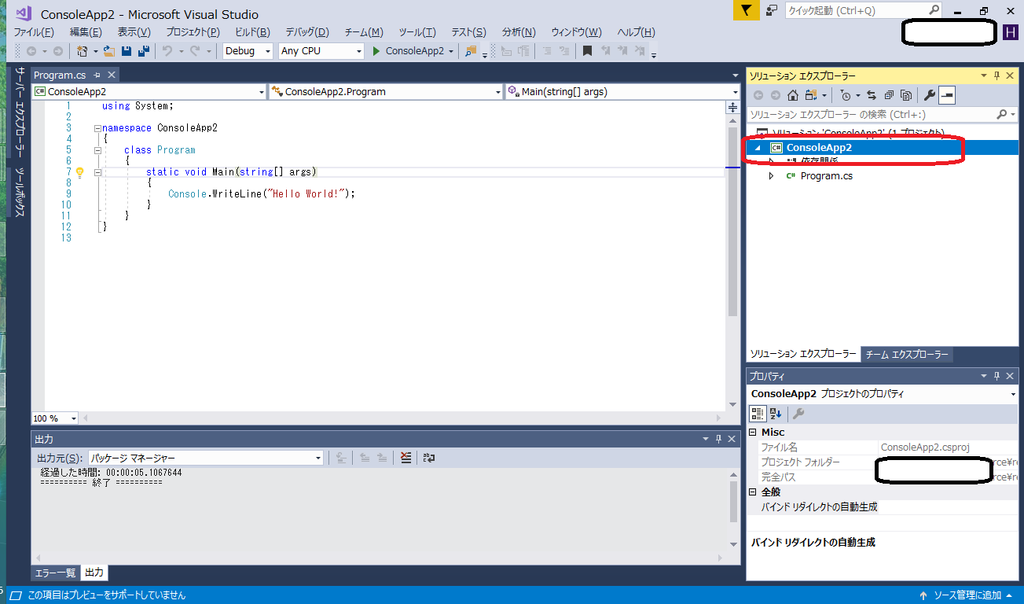Open the デバッグ(D) menu
The height and width of the screenshot is (604, 1024).
point(307,32)
